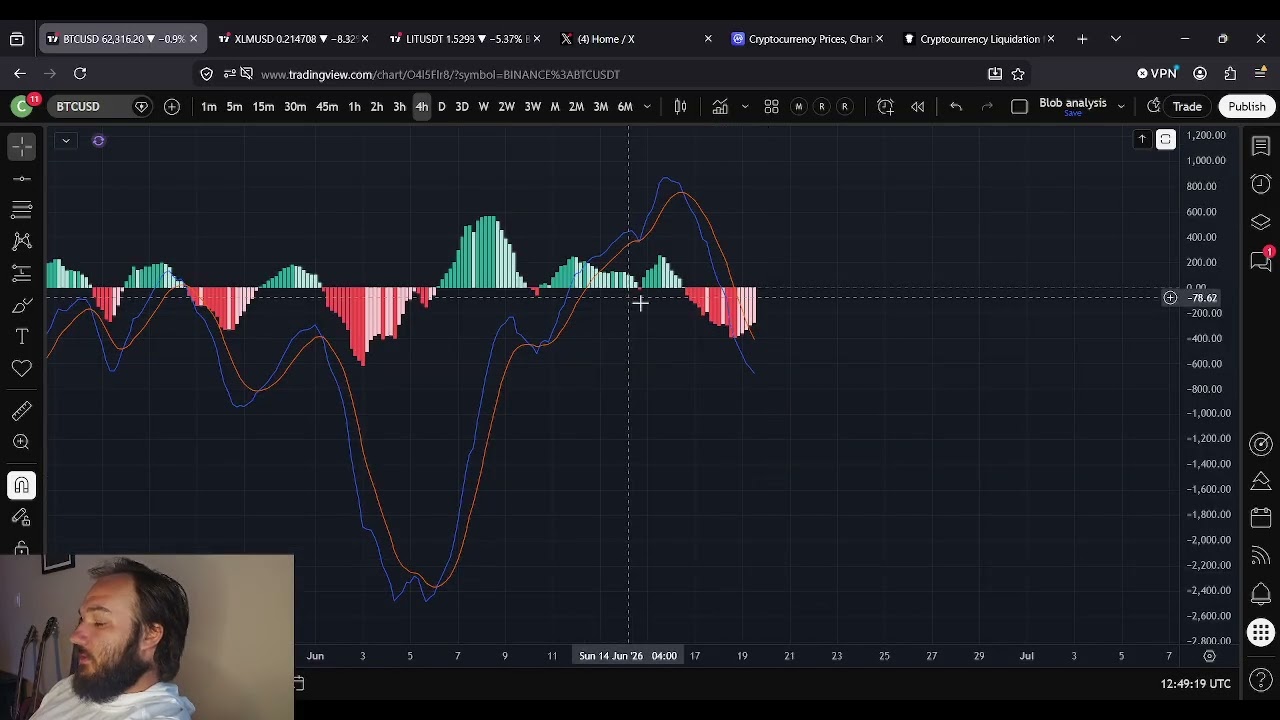
Task: Open the chart layout selector square
Action: click(1019, 106)
